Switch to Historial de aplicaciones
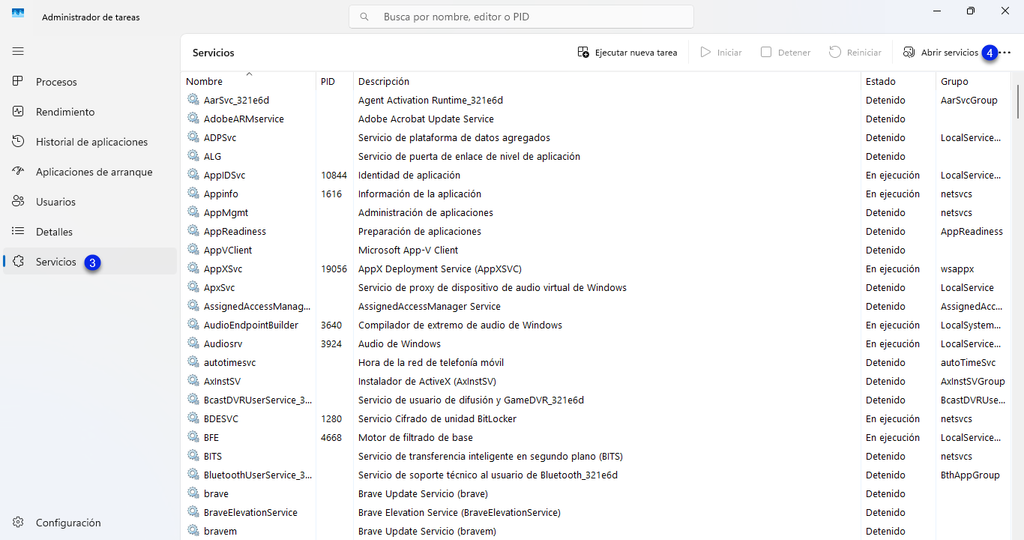The width and height of the screenshot is (1024, 540). [89, 142]
